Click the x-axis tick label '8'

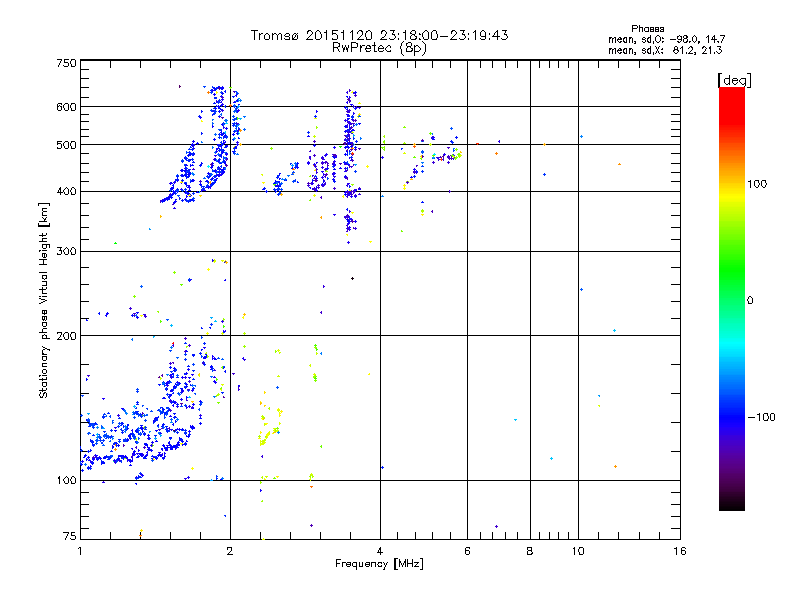click(530, 551)
